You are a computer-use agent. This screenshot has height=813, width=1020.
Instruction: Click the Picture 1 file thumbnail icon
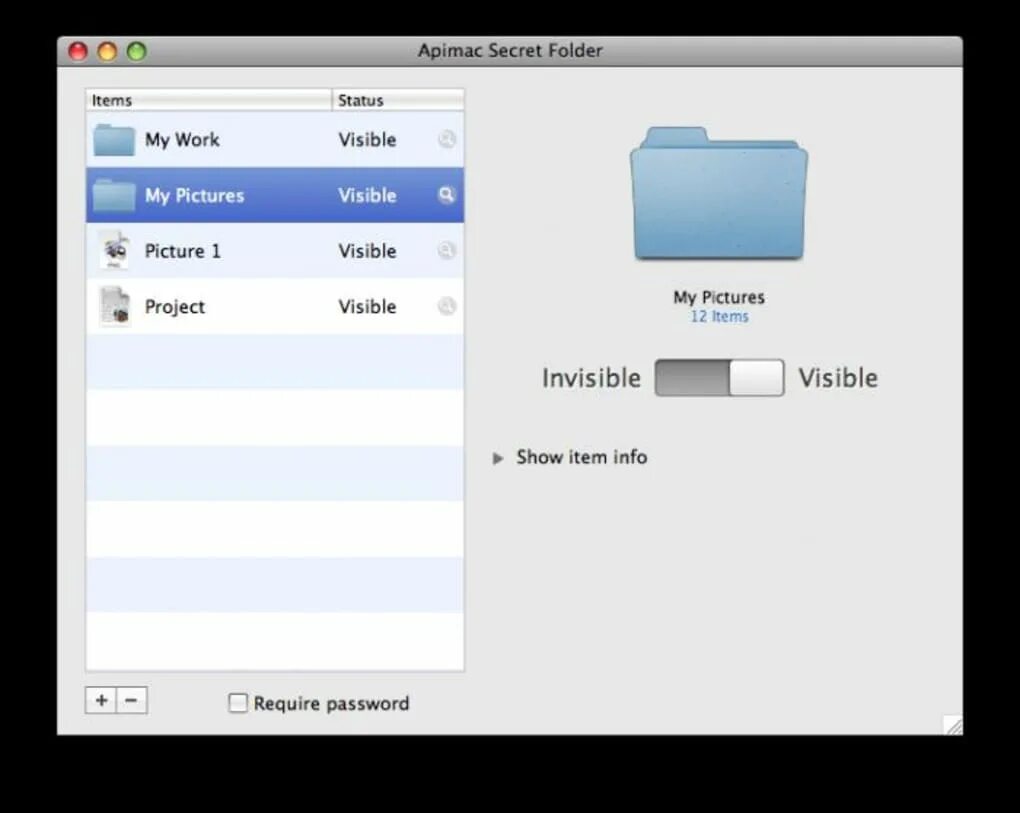click(x=115, y=250)
